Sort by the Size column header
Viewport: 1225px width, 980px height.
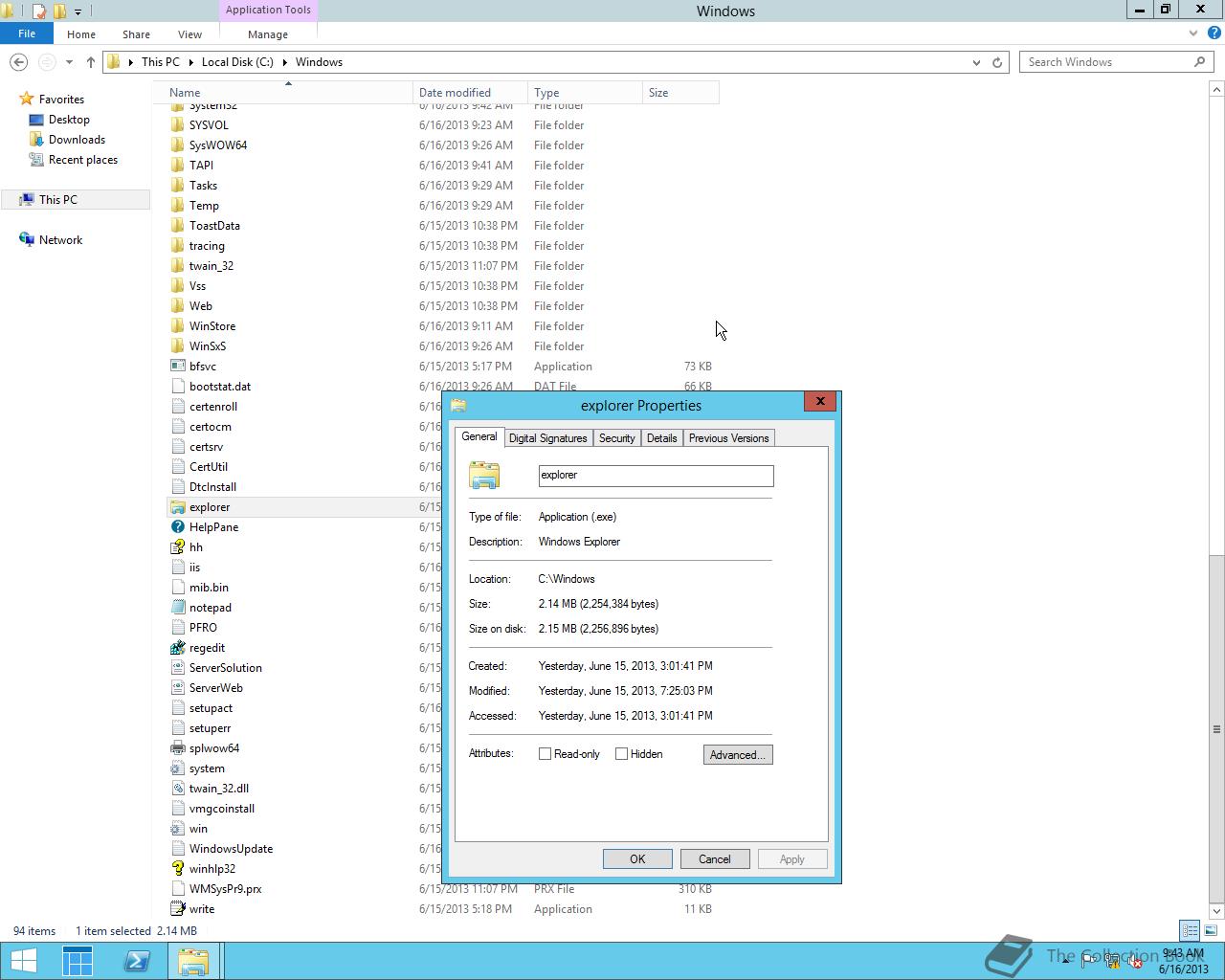(x=680, y=93)
